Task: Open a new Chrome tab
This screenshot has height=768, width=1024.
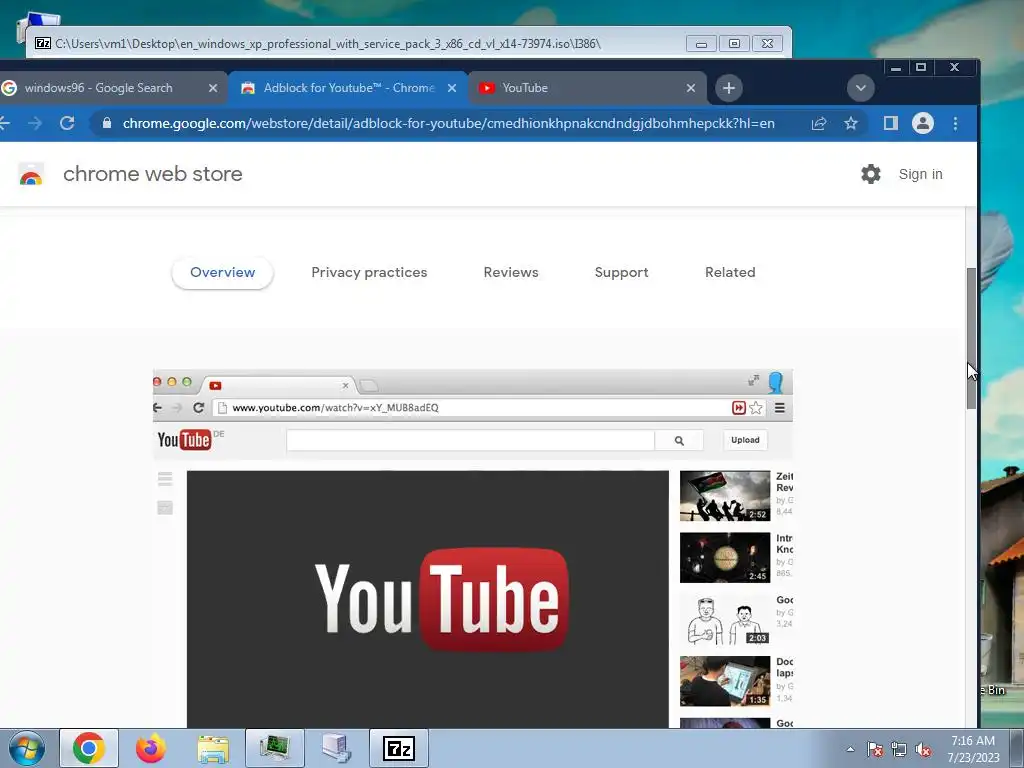Action: tap(729, 88)
